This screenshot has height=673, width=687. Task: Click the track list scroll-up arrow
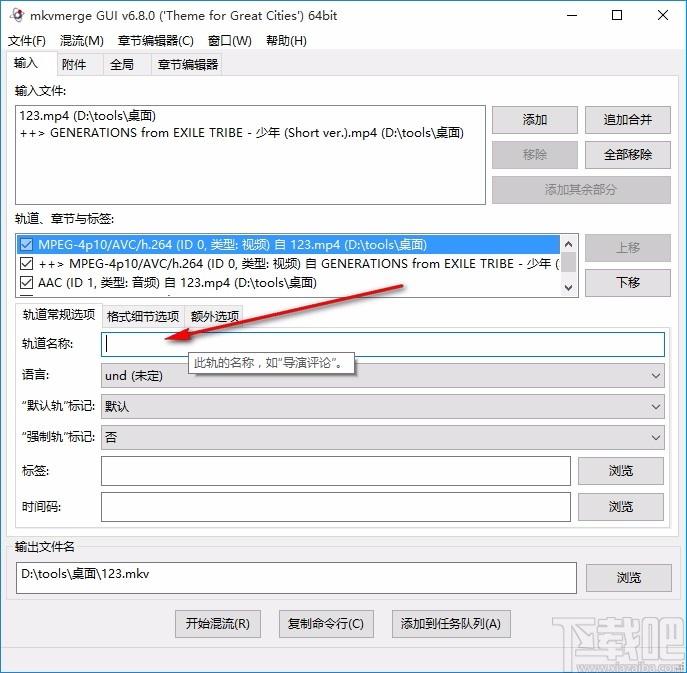[569, 244]
